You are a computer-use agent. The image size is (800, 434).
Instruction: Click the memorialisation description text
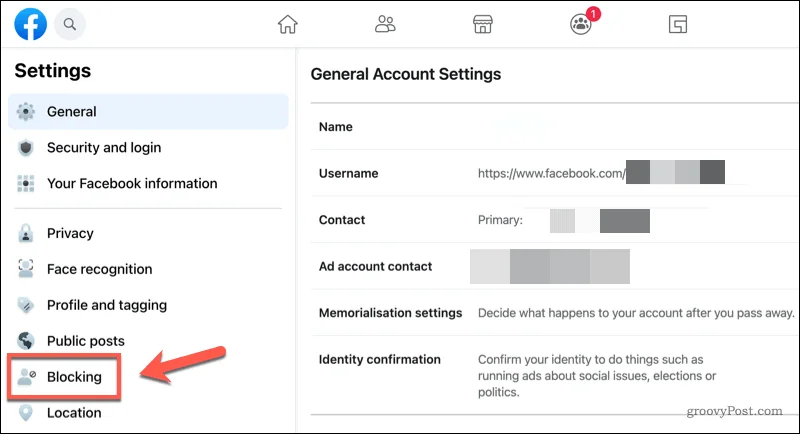pos(636,313)
